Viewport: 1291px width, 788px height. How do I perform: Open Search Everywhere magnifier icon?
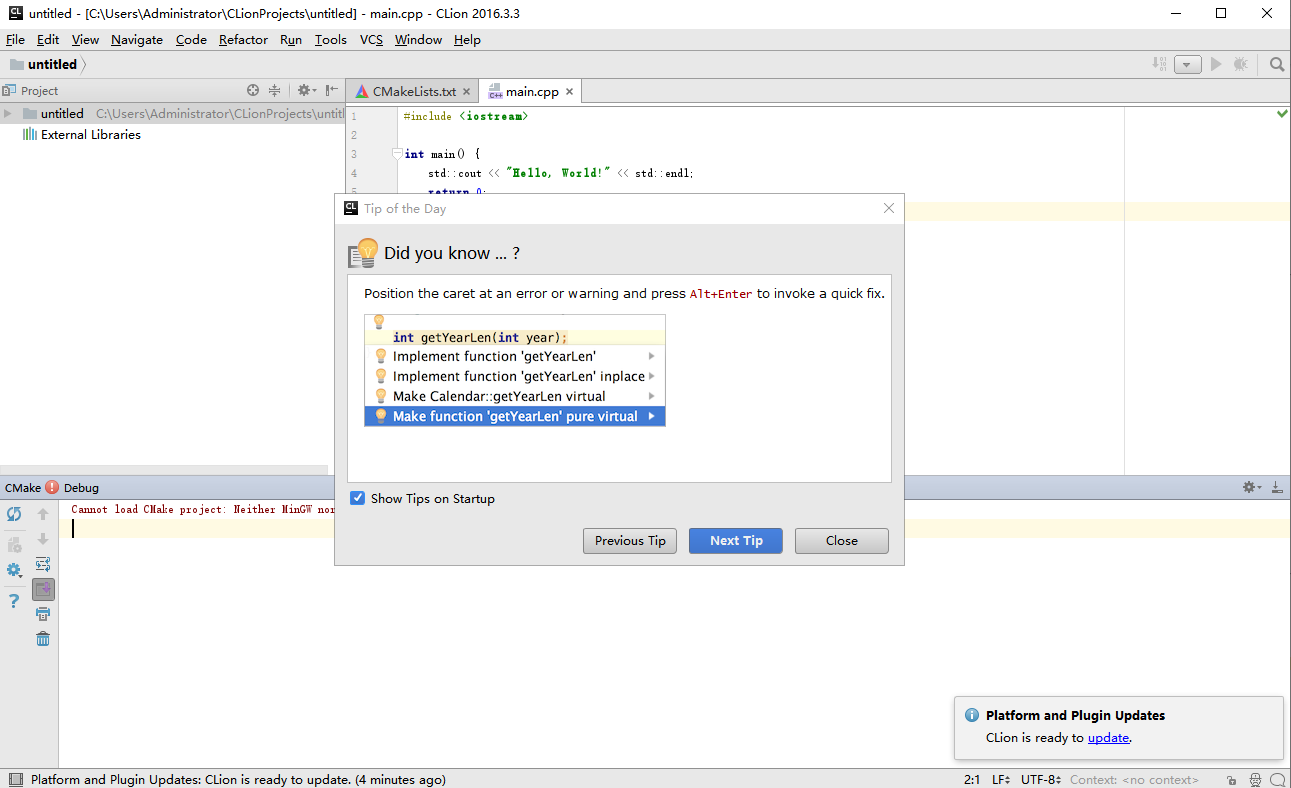[x=1277, y=64]
